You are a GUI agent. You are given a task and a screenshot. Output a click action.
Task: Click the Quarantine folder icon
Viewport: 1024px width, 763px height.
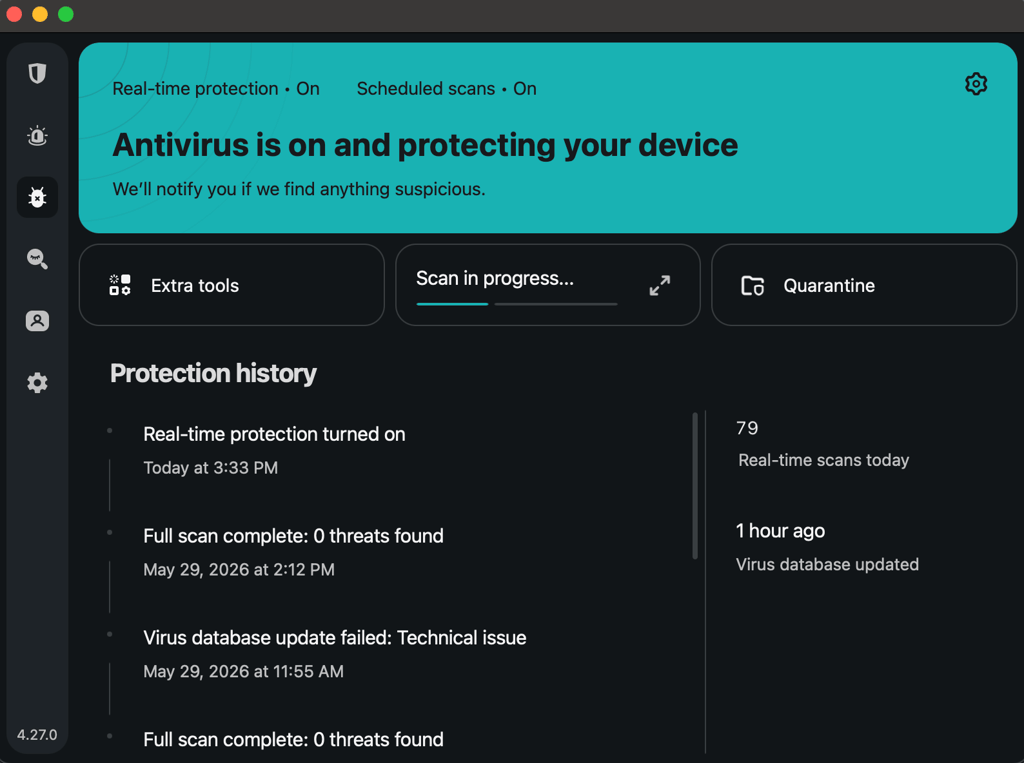point(752,285)
